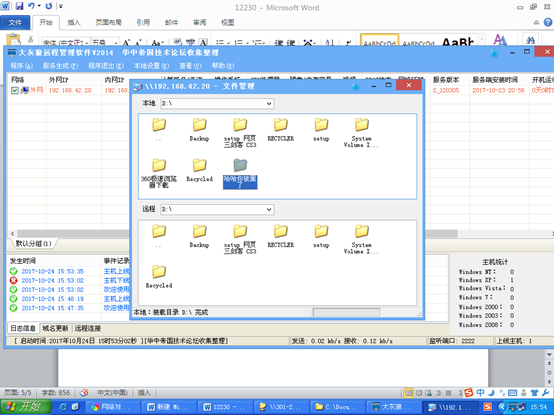Screen dimensions: 554x415
Task: Open the 服务生成 menu
Action: click(x=60, y=66)
